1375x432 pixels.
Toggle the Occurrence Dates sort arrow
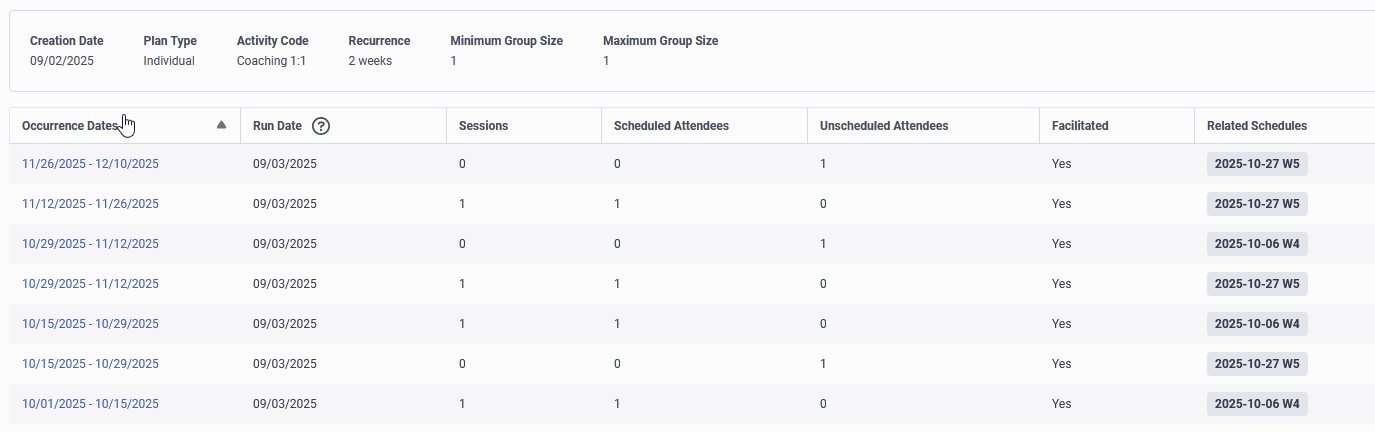tap(222, 125)
